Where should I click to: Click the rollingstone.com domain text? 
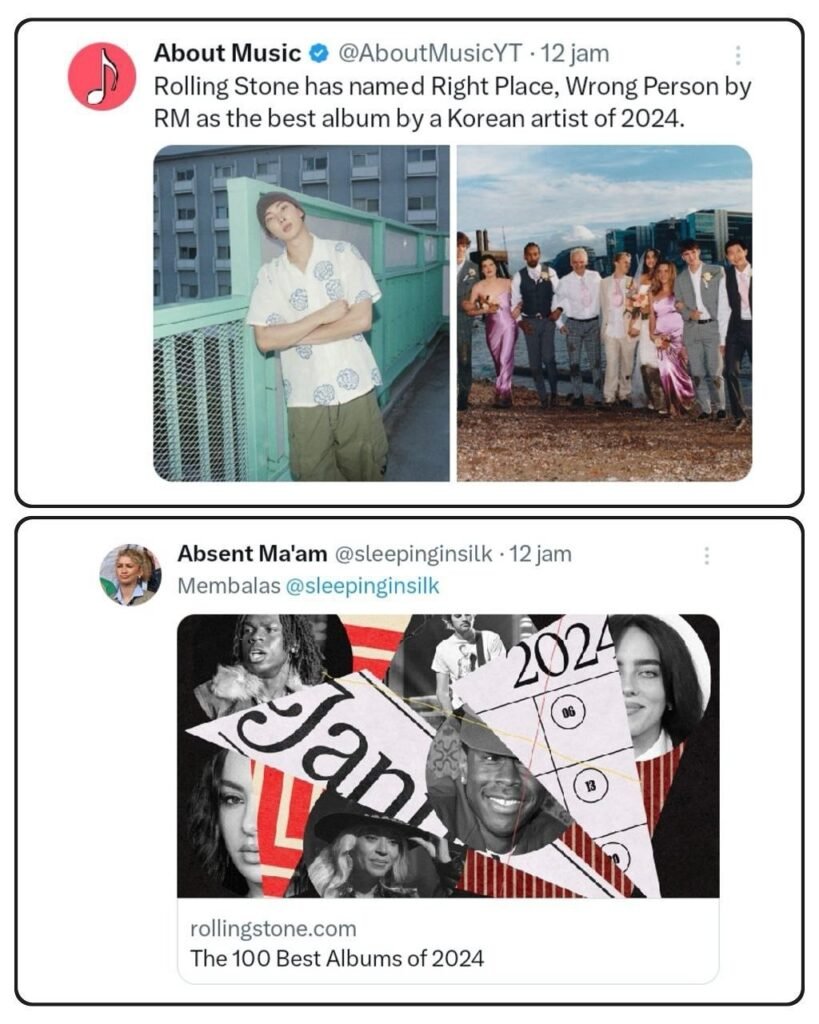click(273, 928)
